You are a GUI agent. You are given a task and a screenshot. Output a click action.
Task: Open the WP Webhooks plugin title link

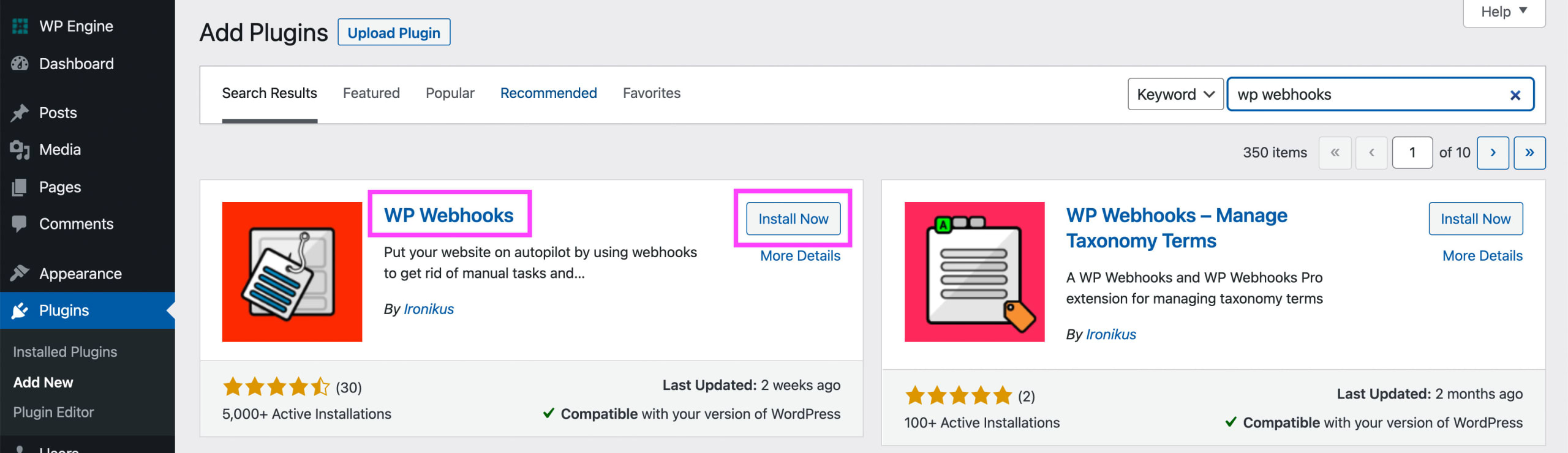tap(449, 215)
